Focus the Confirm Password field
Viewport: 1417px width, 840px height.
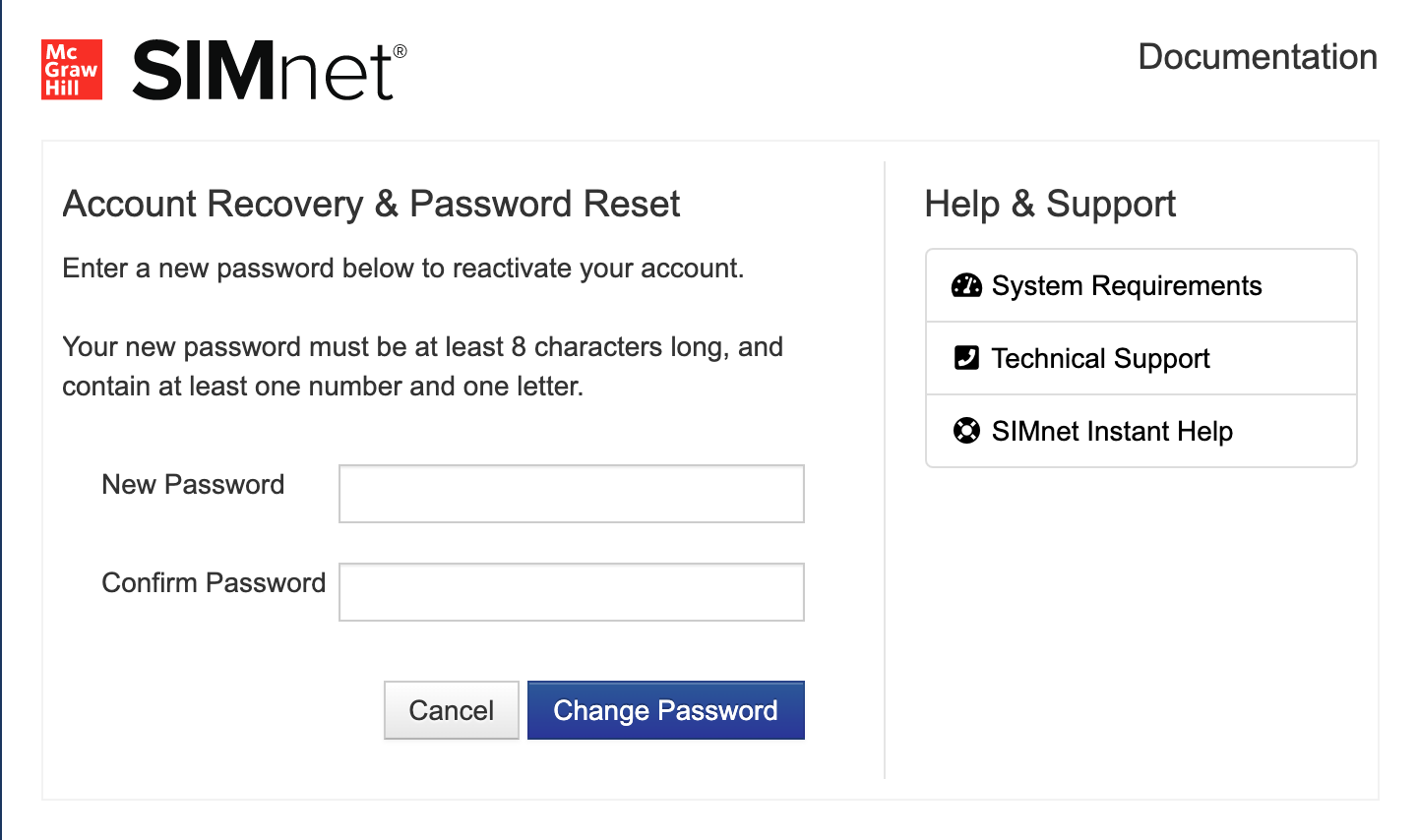pos(572,592)
